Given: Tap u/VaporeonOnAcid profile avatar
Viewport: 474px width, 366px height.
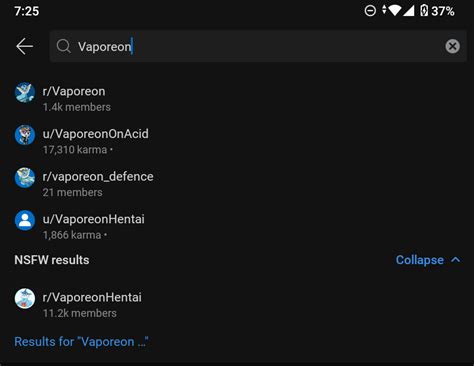Looking at the screenshot, I should click(25, 135).
